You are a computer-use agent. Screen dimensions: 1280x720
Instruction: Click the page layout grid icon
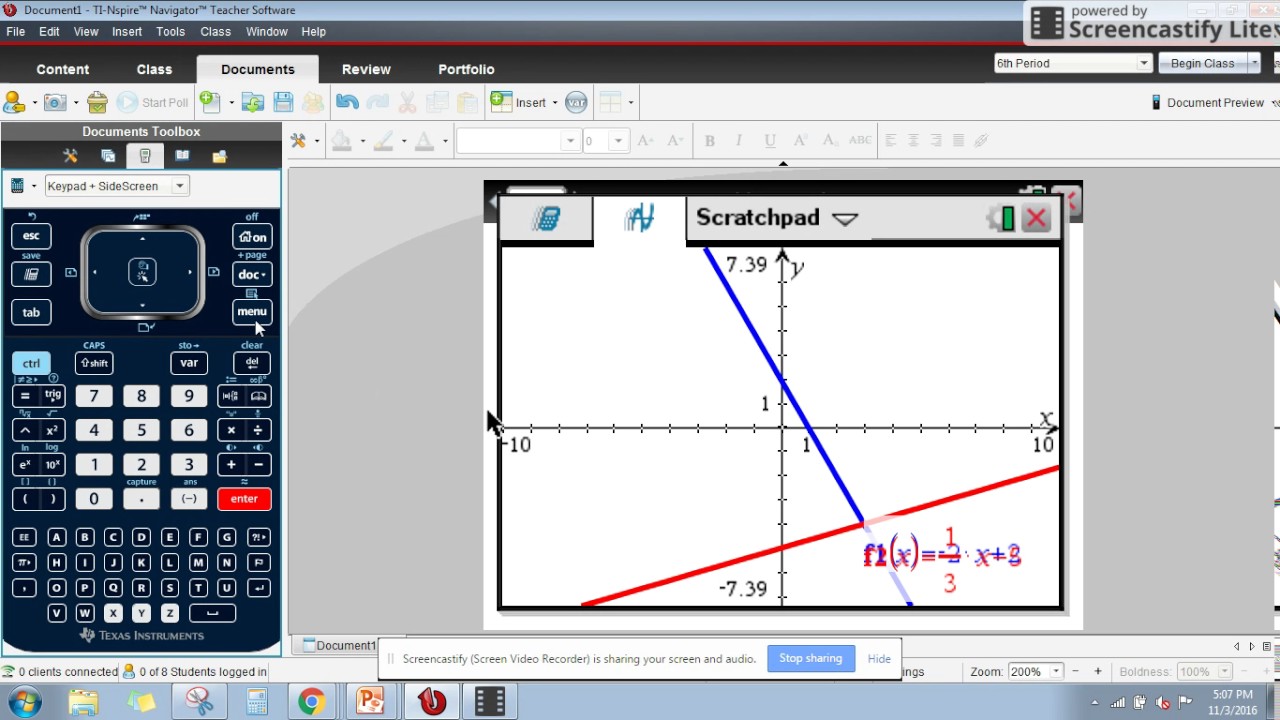[610, 102]
